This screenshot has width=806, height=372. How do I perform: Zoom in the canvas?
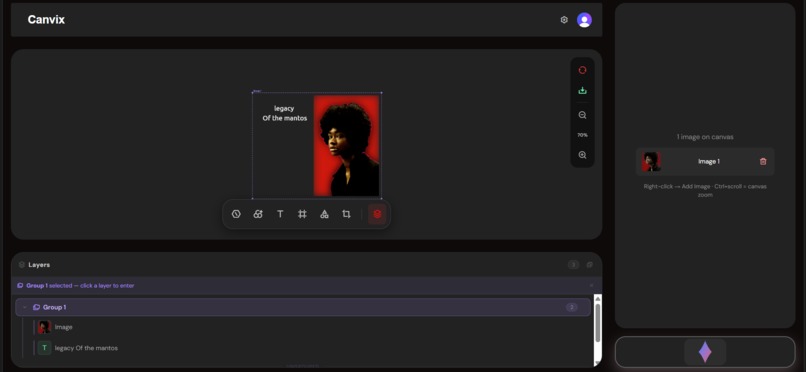(x=582, y=155)
